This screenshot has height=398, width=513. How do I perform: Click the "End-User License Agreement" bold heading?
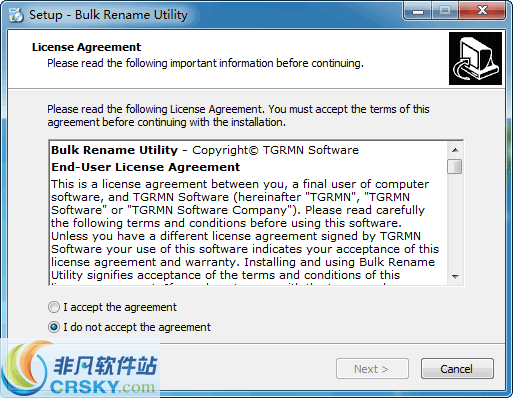[x=145, y=167]
